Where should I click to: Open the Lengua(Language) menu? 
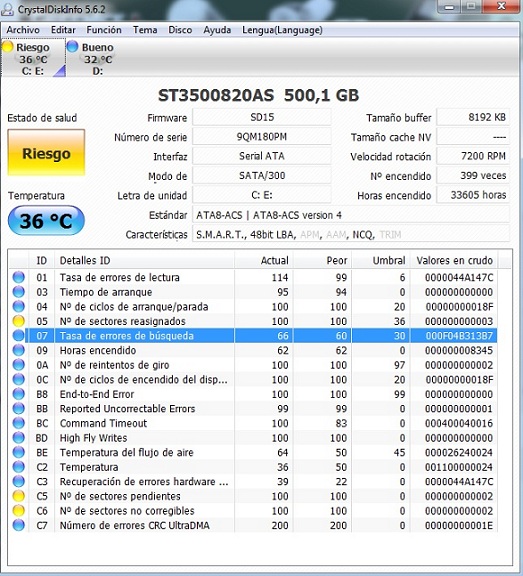click(282, 30)
